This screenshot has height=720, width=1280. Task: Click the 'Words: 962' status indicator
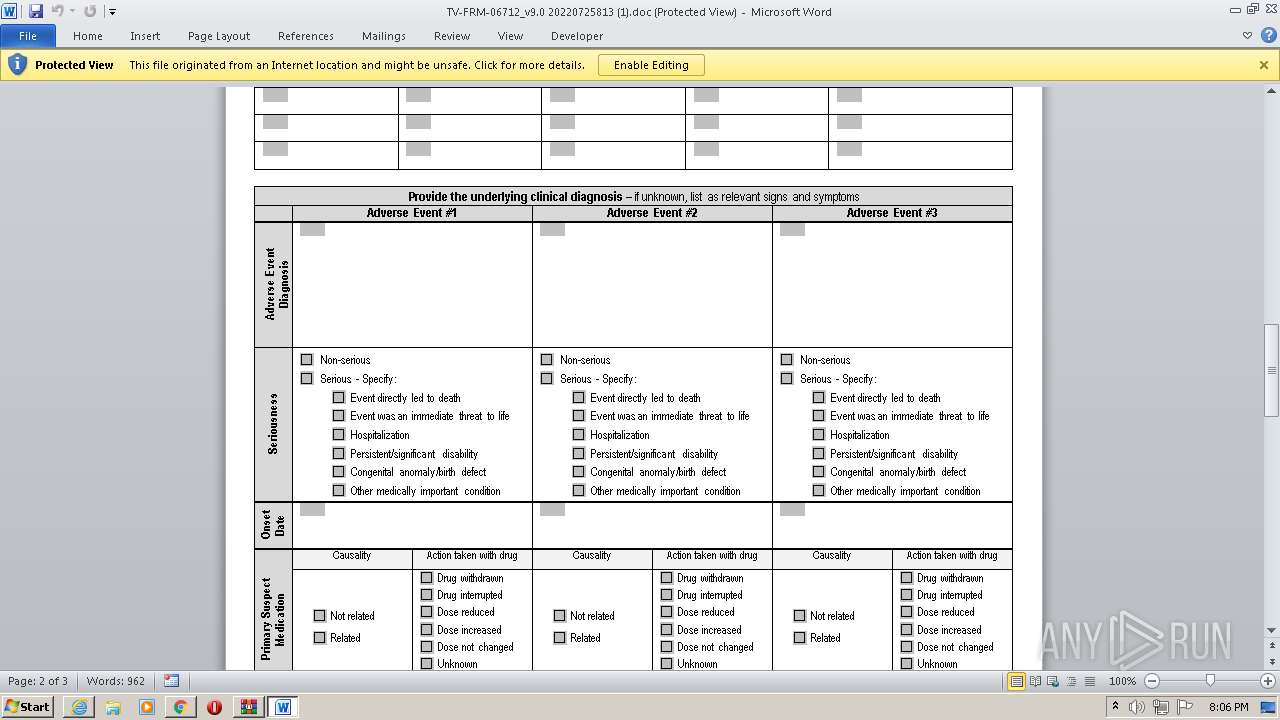click(x=116, y=681)
